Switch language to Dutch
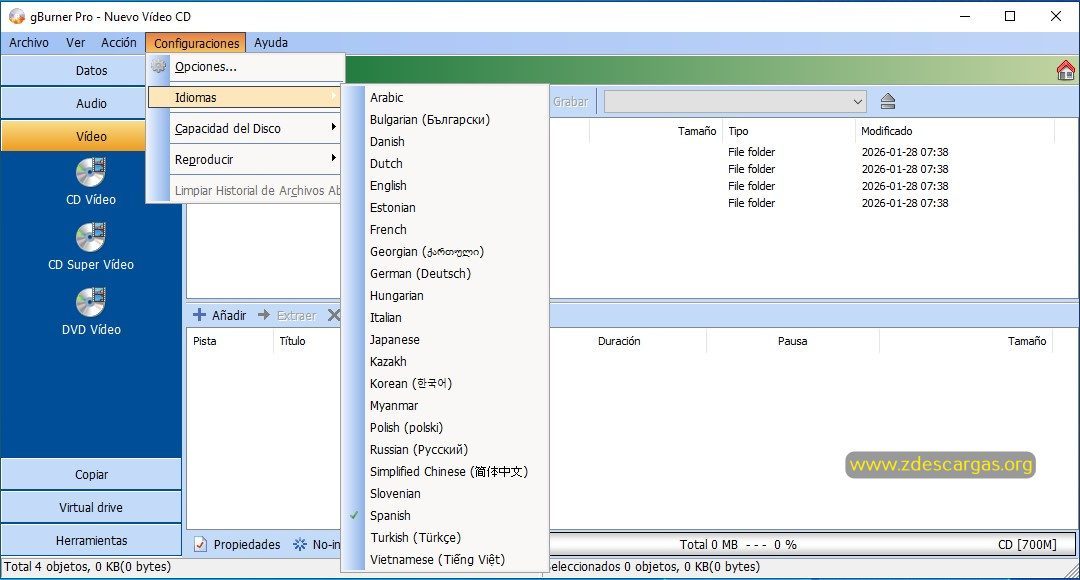 (445, 163)
